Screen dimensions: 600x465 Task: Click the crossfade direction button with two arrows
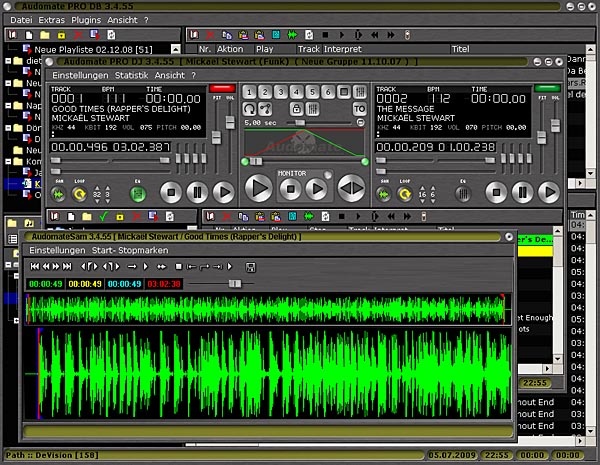tap(352, 188)
